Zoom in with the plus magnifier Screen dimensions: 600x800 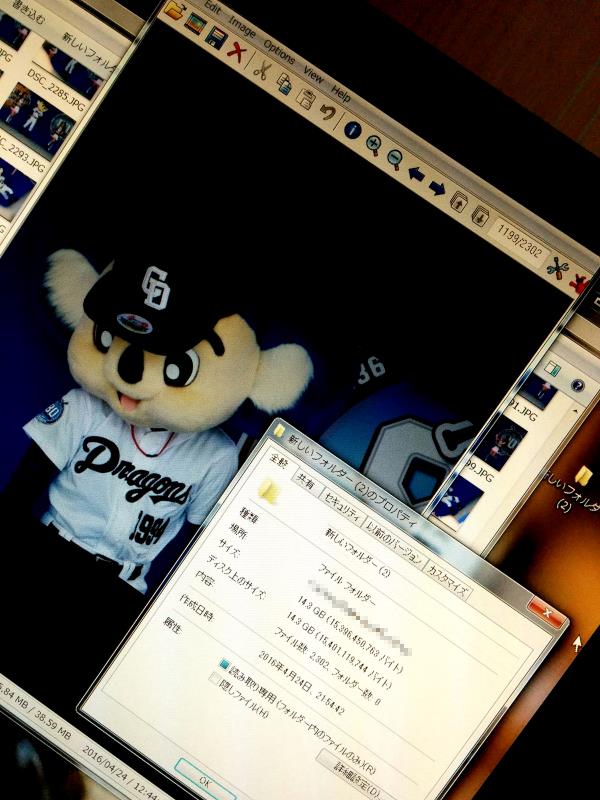[373, 145]
